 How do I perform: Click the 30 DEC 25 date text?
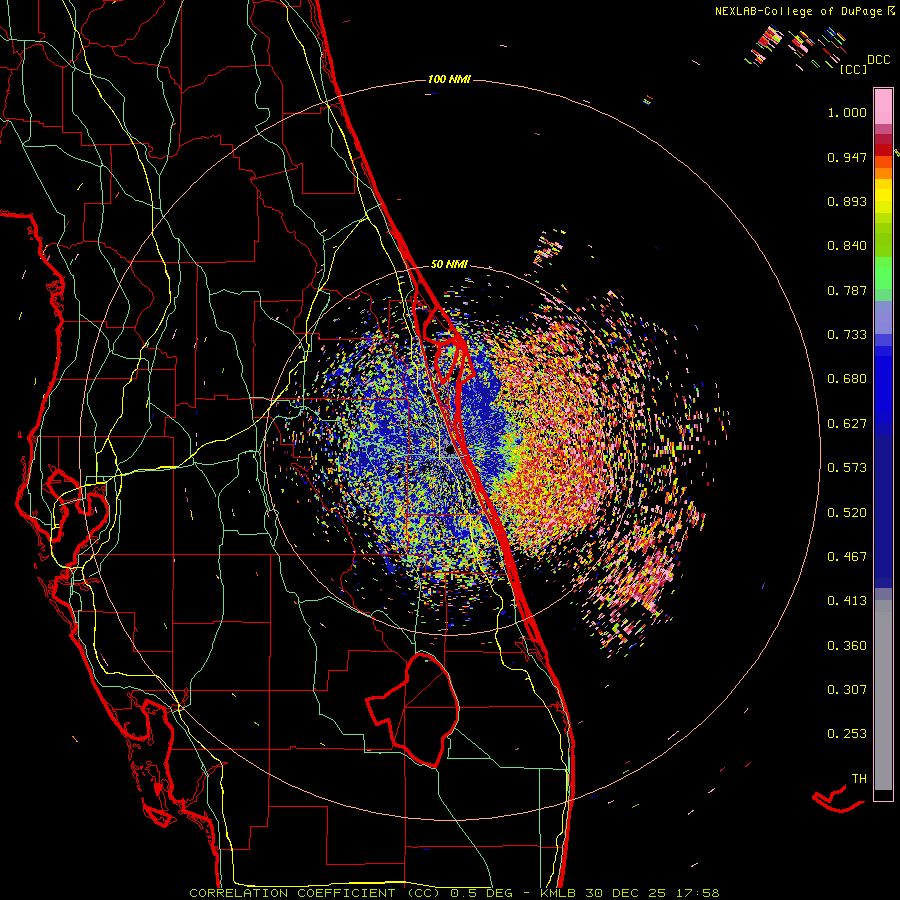pyautogui.click(x=626, y=893)
